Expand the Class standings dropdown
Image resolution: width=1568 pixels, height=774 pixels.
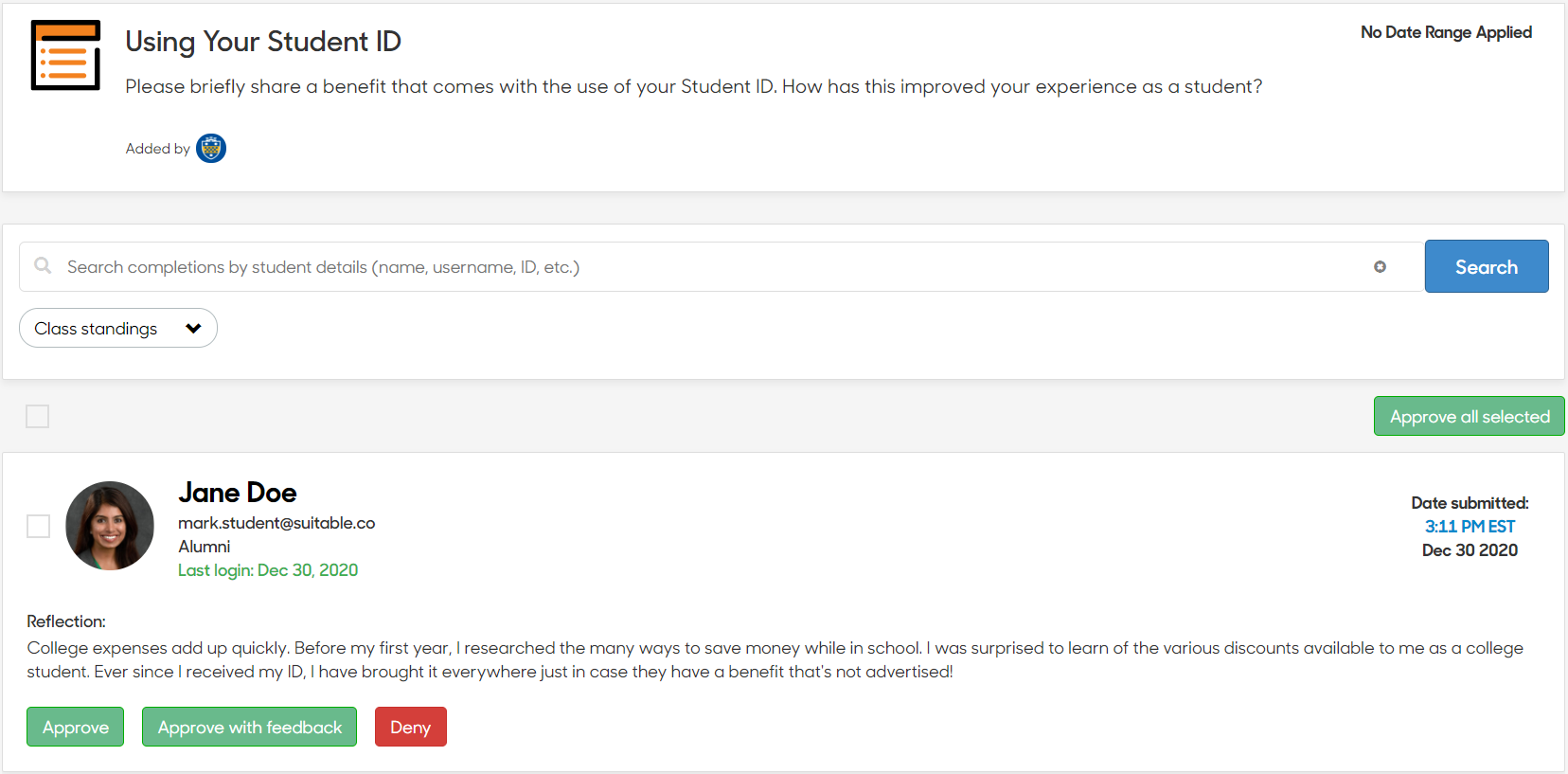pyautogui.click(x=118, y=328)
